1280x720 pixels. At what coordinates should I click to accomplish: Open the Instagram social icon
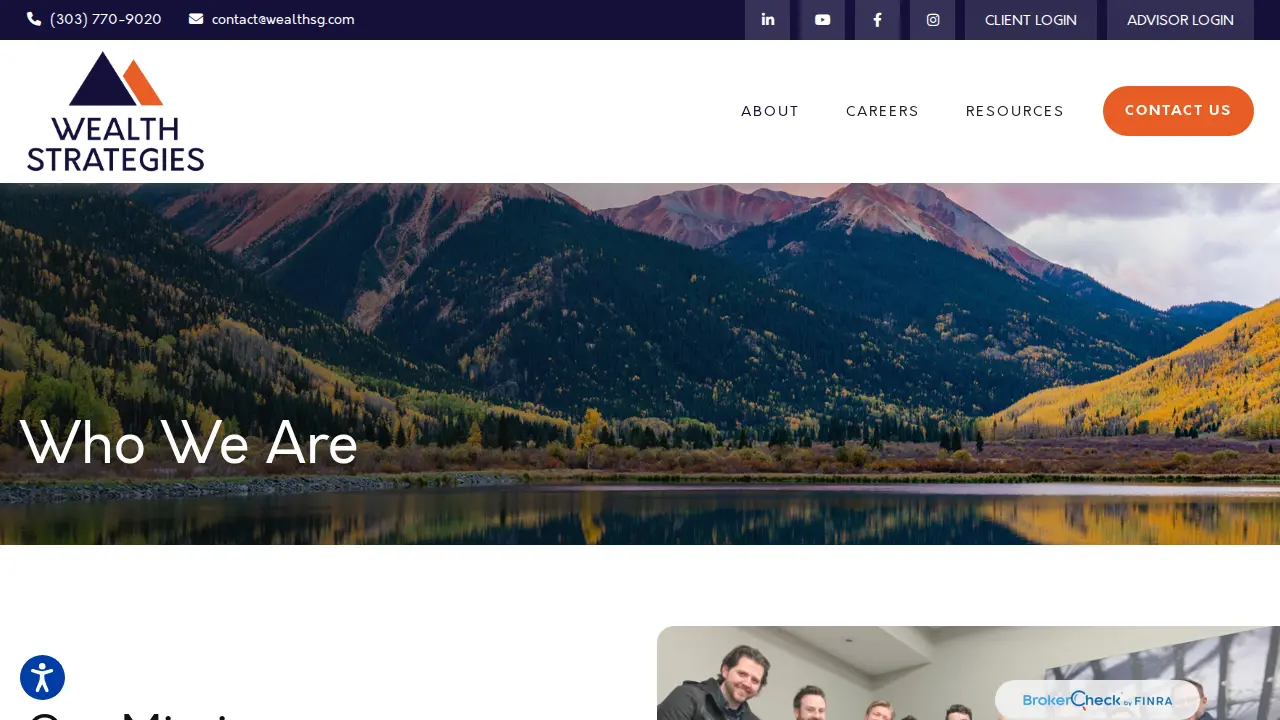point(932,20)
